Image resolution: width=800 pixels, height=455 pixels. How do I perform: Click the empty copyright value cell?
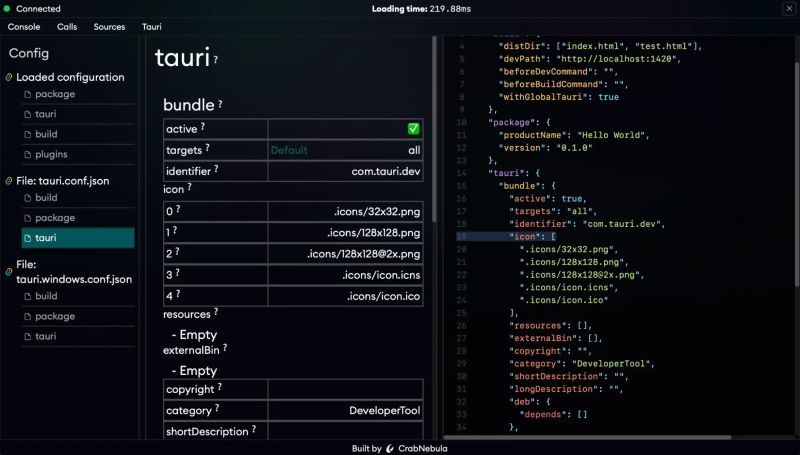point(345,389)
